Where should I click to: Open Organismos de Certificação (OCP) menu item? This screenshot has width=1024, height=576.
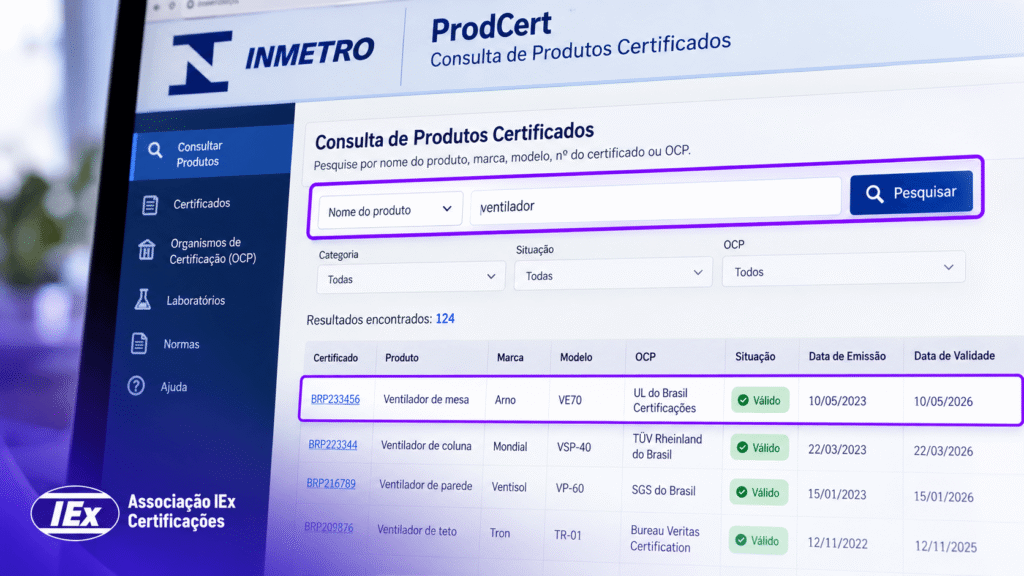pyautogui.click(x=212, y=251)
